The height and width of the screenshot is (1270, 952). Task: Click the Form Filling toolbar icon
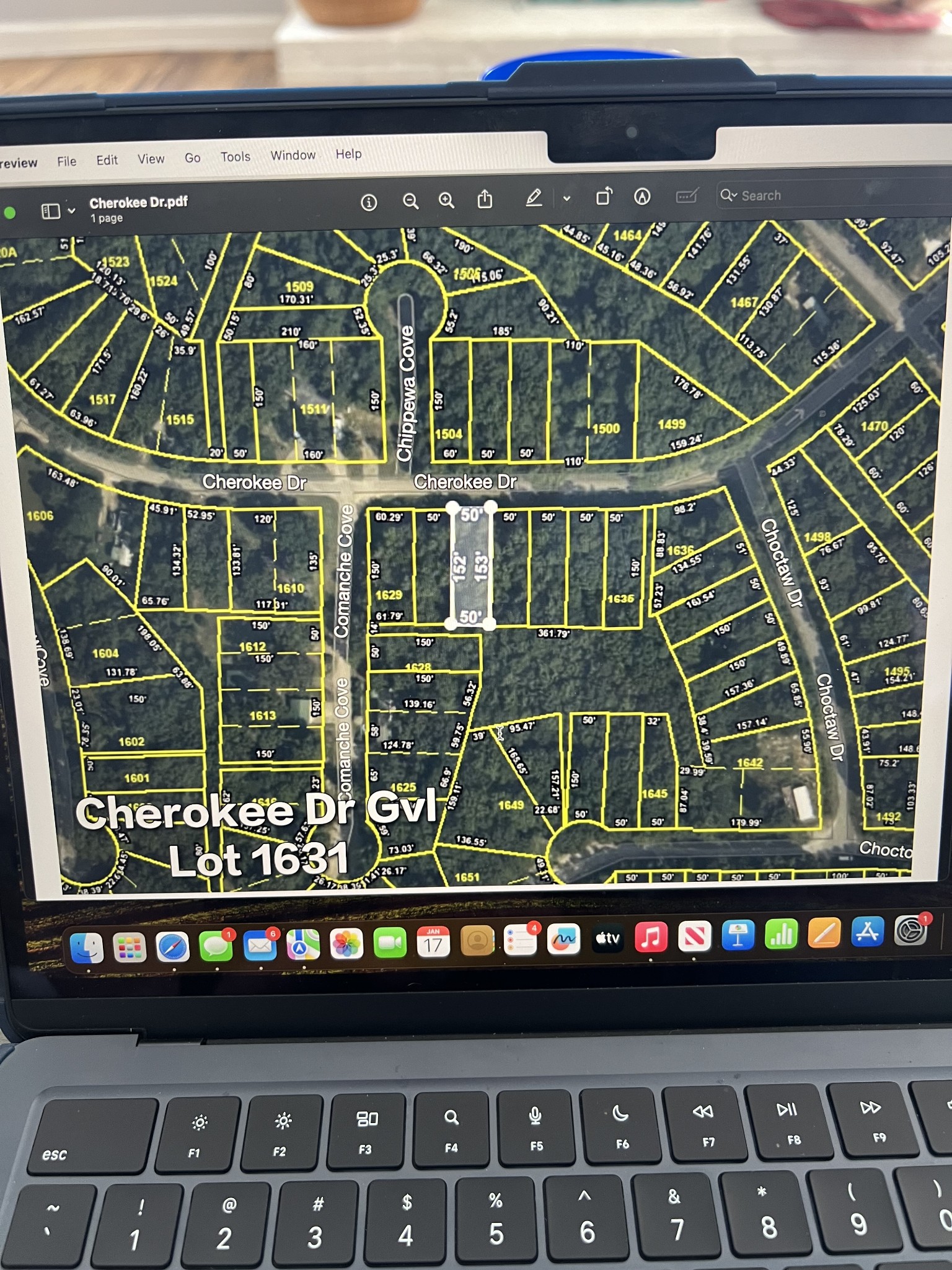pyautogui.click(x=687, y=196)
